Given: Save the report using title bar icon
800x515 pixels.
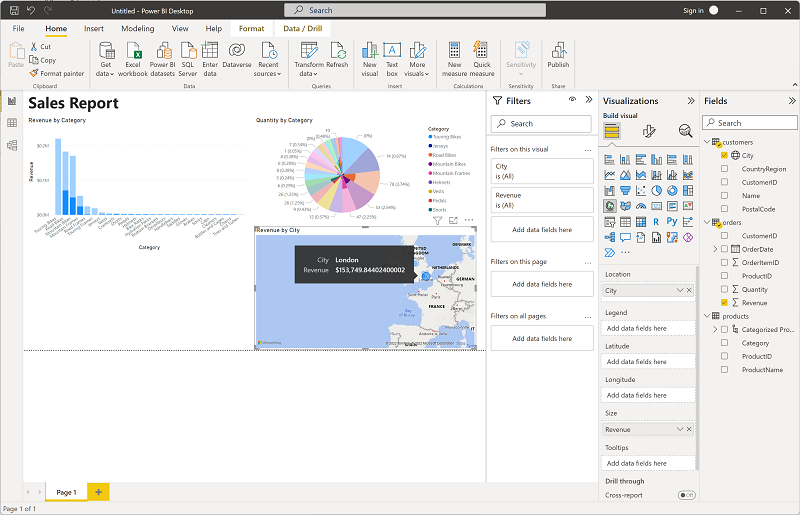Looking at the screenshot, I should point(14,10).
